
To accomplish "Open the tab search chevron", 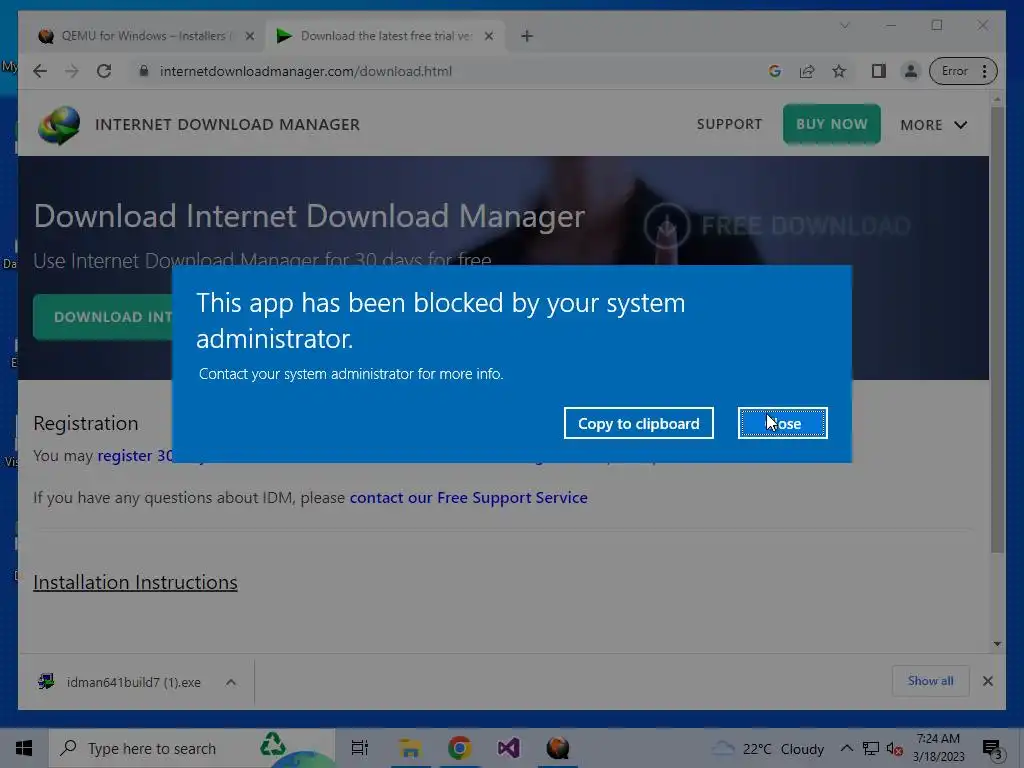I will point(844,25).
